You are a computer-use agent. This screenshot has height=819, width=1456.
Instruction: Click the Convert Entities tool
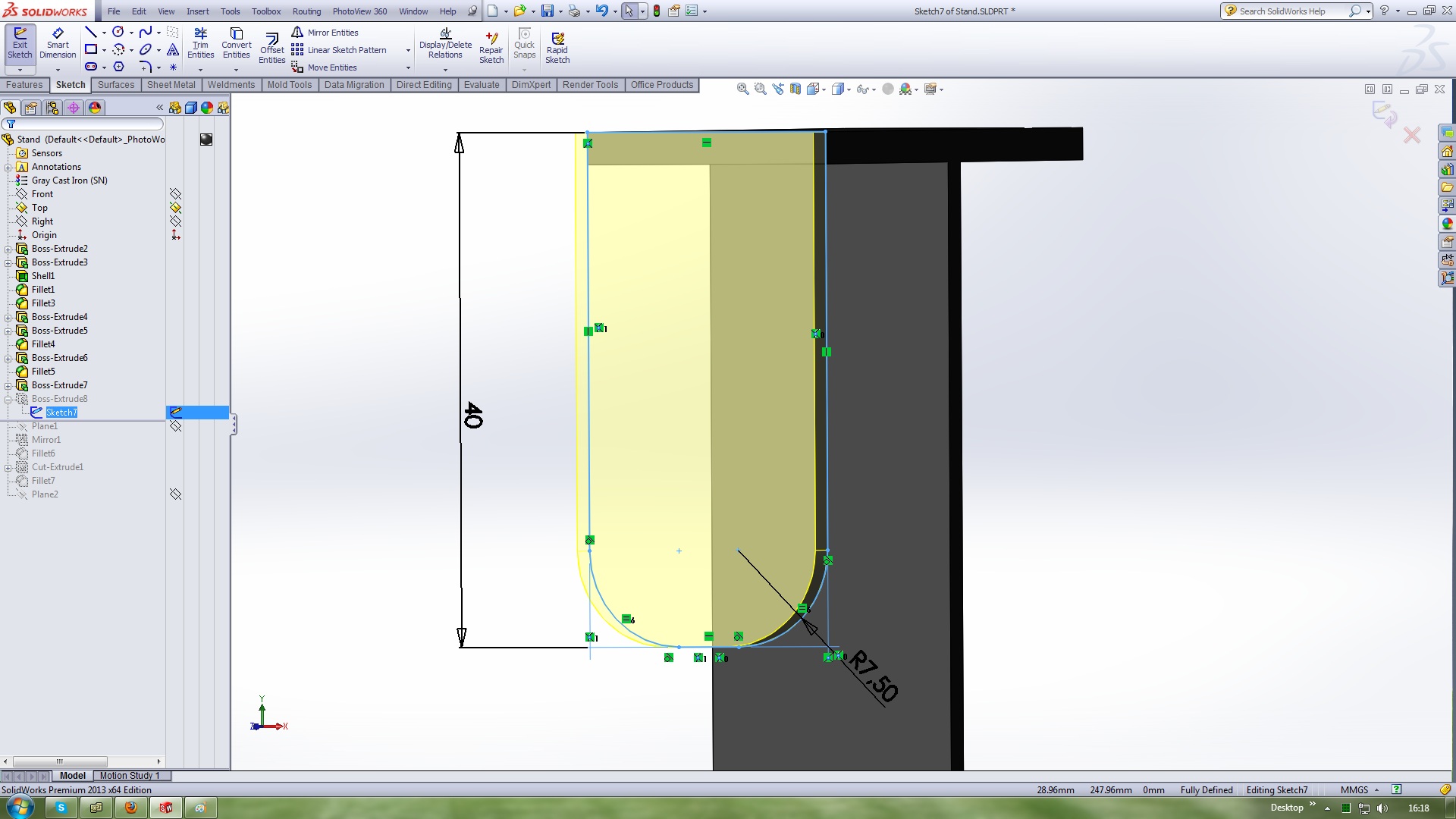(x=236, y=43)
